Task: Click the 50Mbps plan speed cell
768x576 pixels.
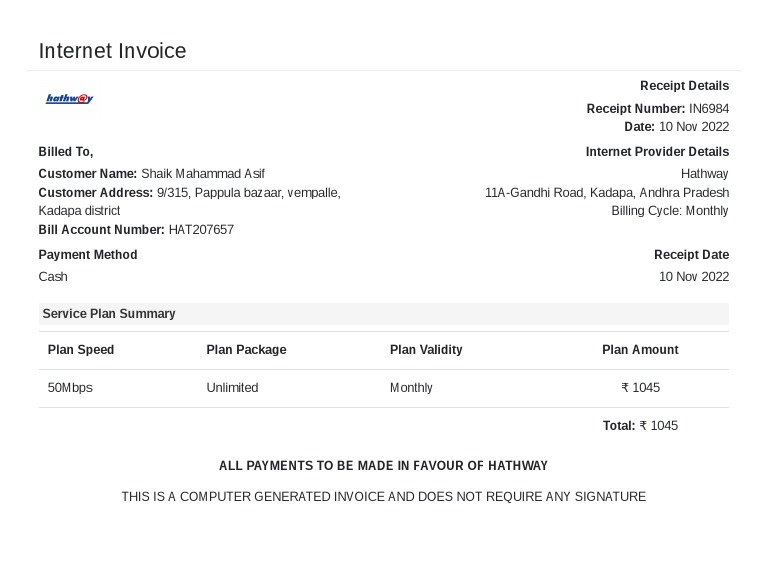Action: point(70,388)
